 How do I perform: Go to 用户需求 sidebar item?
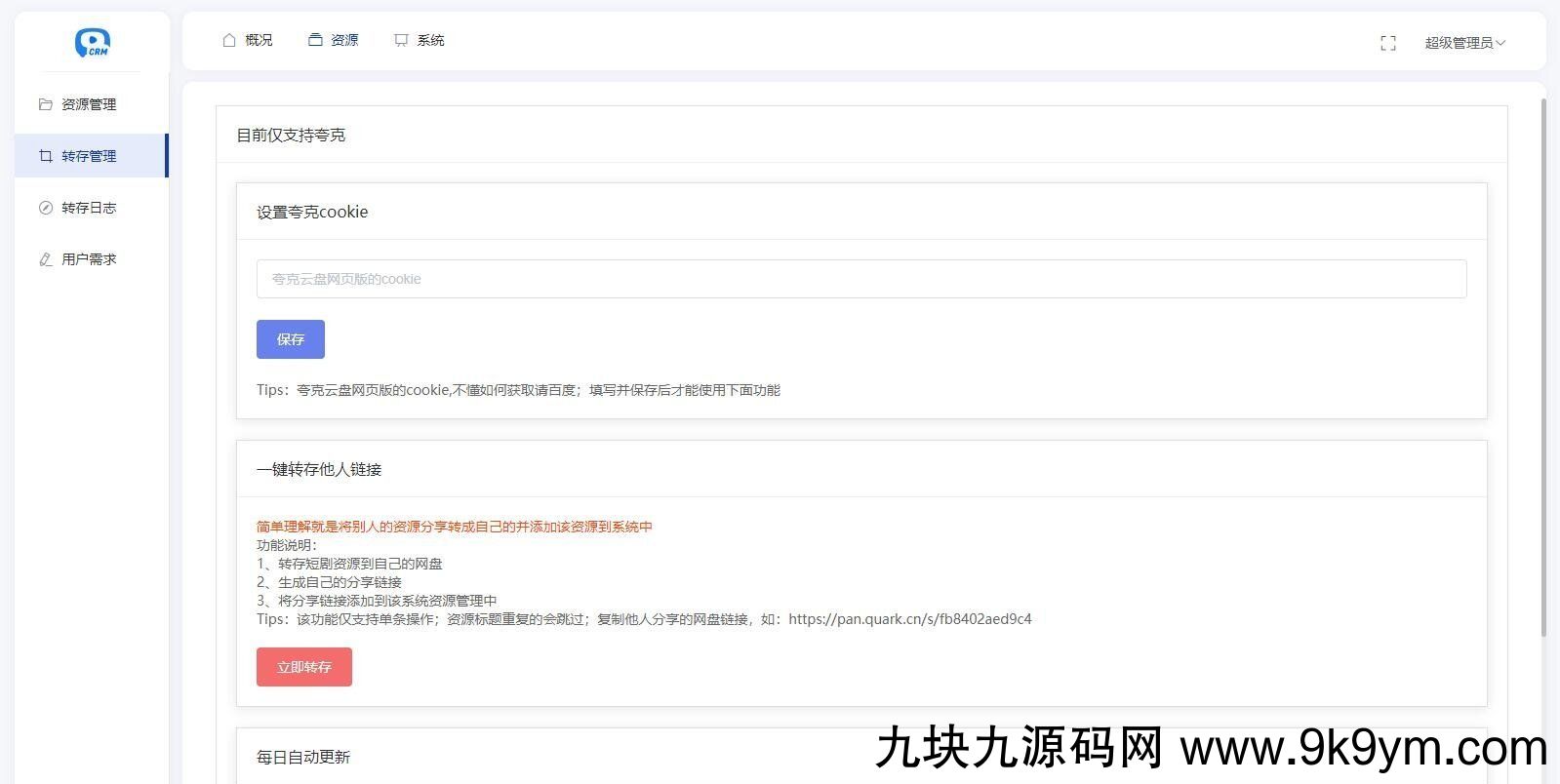(91, 259)
